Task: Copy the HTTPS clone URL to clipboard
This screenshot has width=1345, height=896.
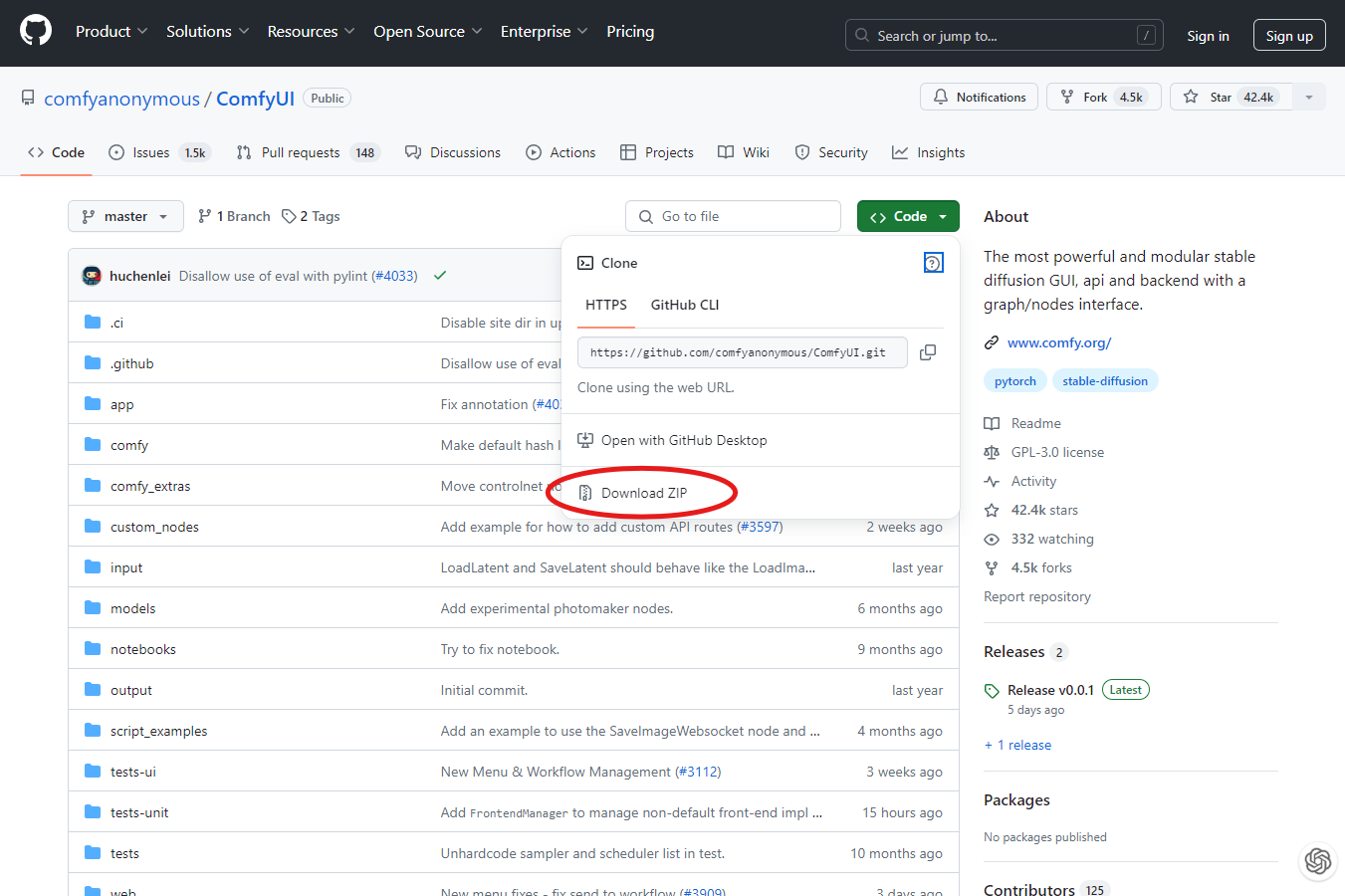Action: [x=928, y=352]
